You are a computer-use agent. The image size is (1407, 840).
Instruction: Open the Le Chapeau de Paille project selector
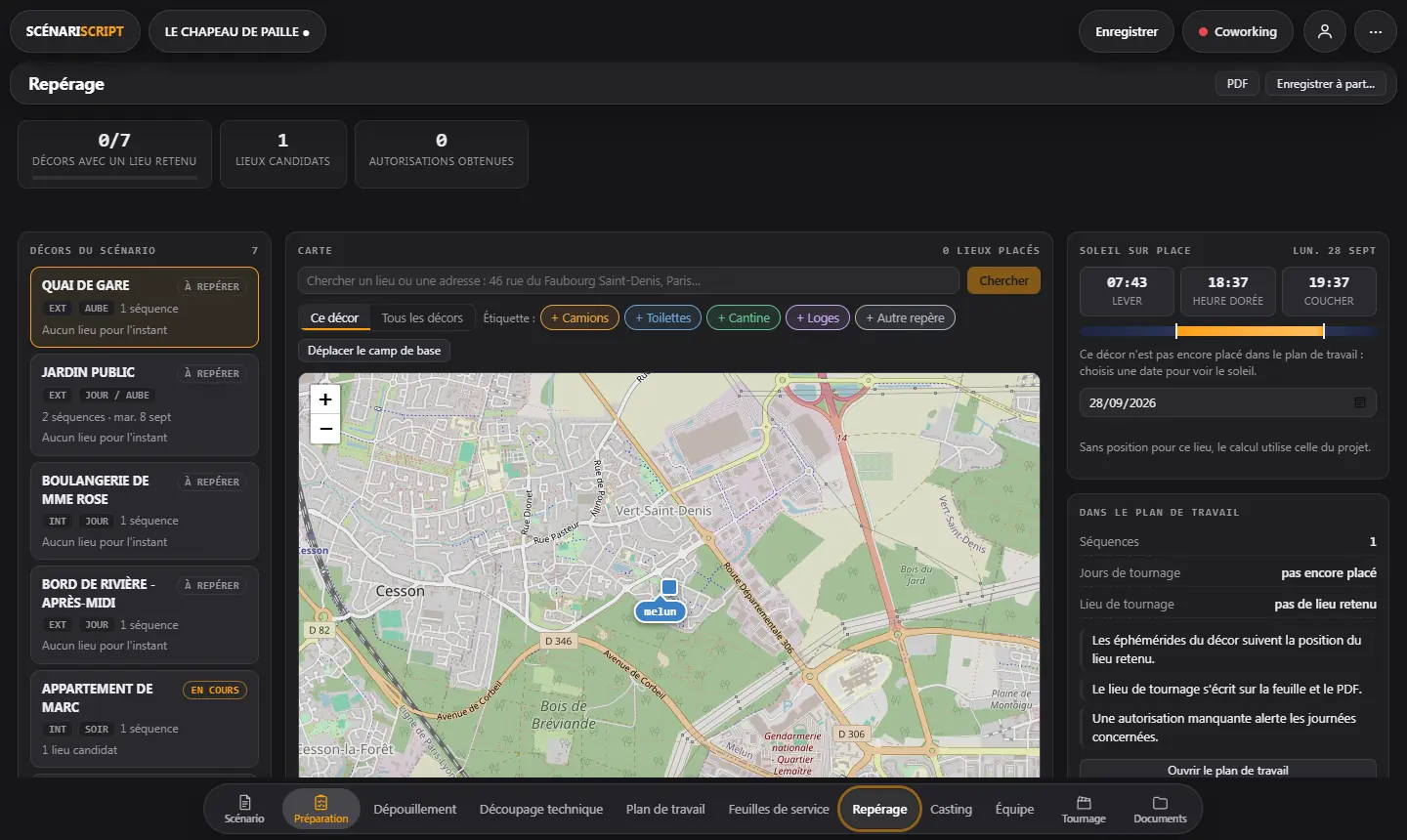[237, 31]
